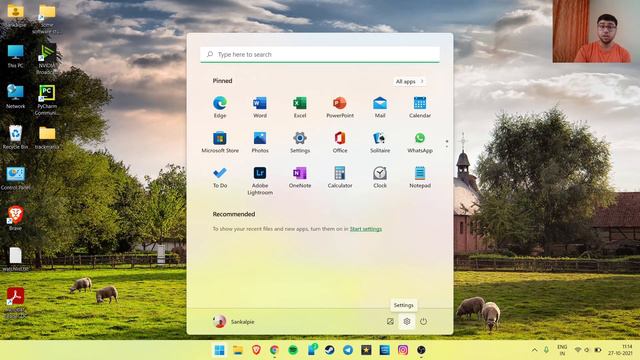Select the Adobe Acrobat desktop shortcut

[16, 302]
